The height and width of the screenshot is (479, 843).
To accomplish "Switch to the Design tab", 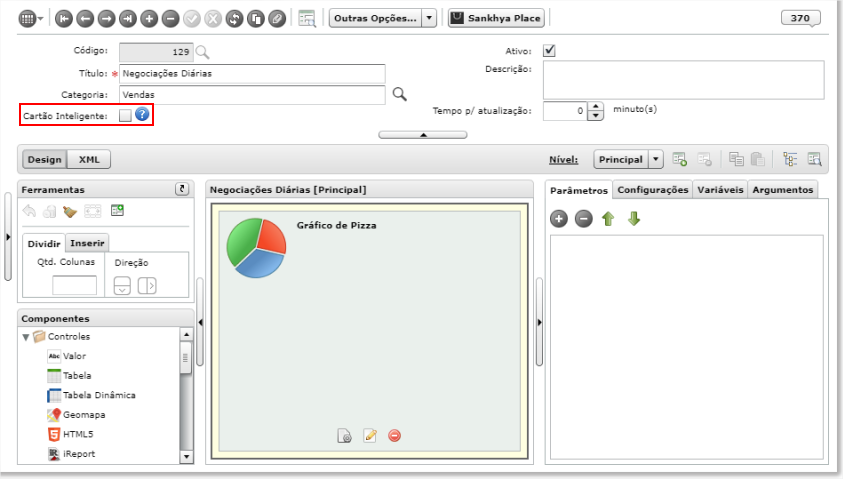I will (45, 160).
